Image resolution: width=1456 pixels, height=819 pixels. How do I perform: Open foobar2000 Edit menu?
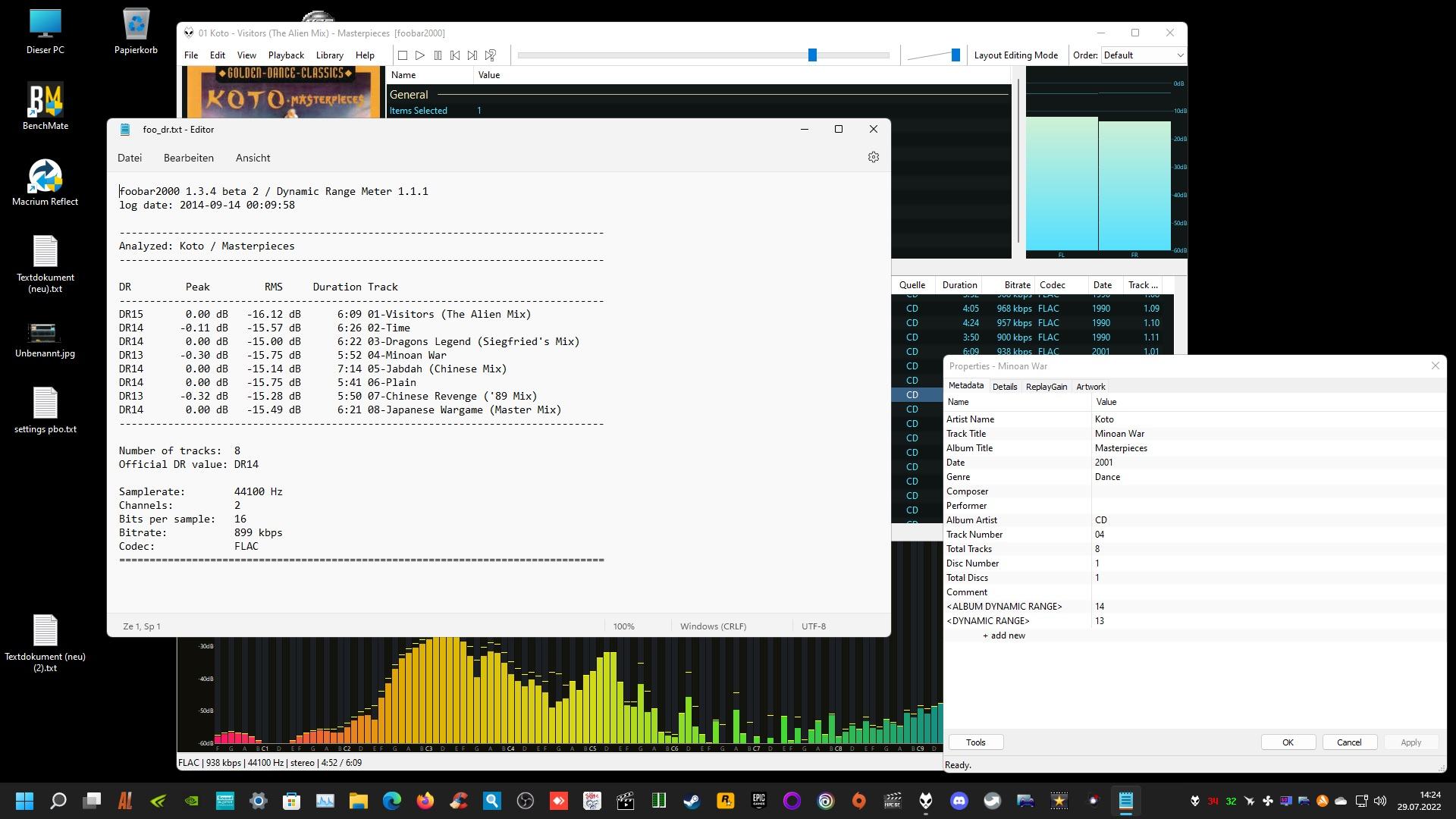coord(218,55)
